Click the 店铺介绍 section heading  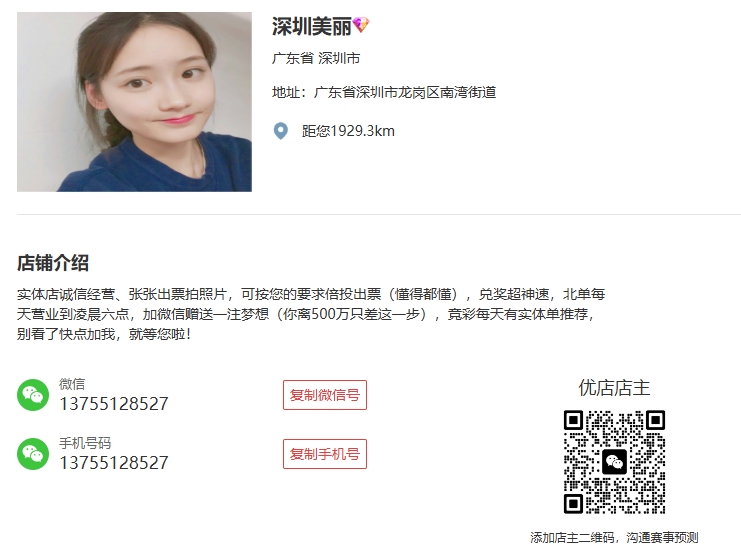pos(53,263)
